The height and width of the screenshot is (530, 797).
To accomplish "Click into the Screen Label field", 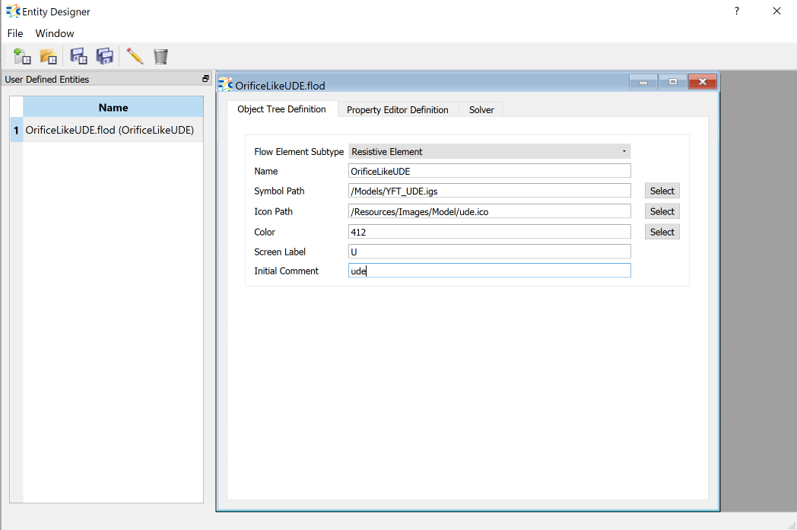I will point(489,252).
